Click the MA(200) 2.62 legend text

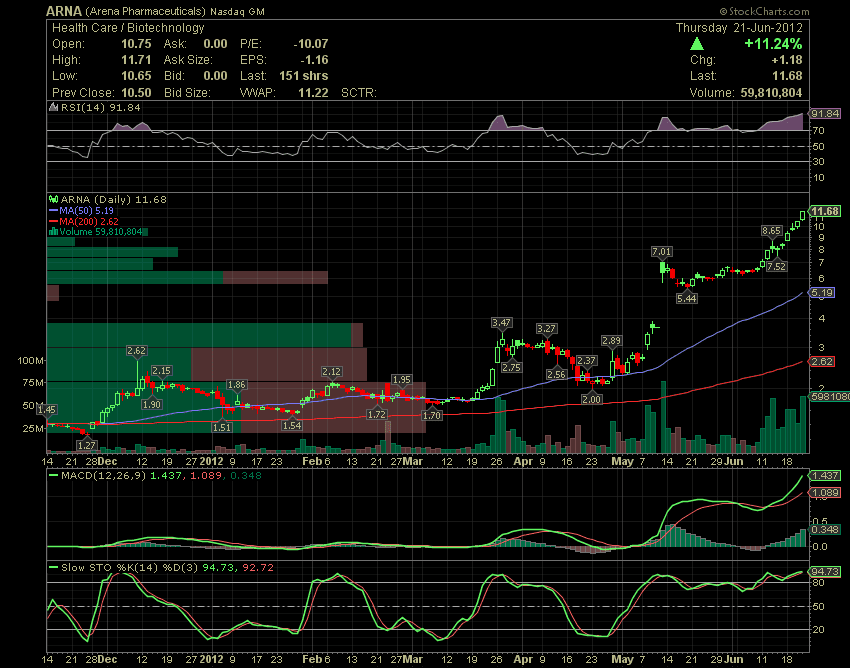pyautogui.click(x=89, y=221)
